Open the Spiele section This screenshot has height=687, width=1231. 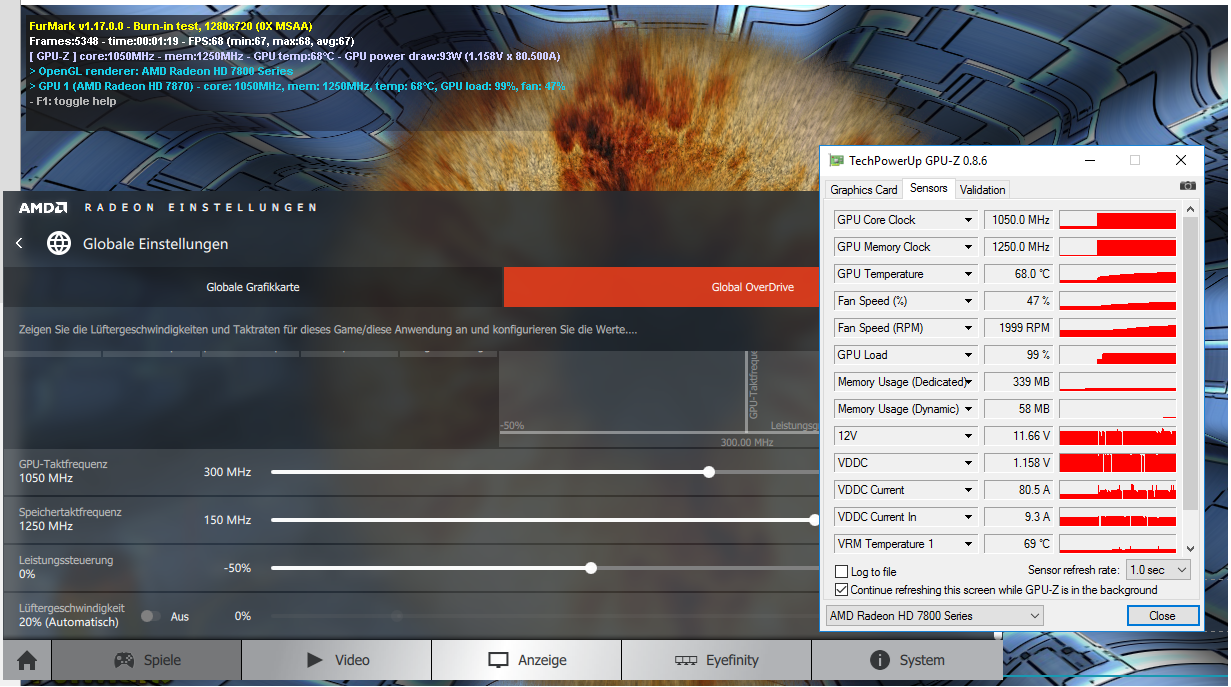click(x=147, y=660)
